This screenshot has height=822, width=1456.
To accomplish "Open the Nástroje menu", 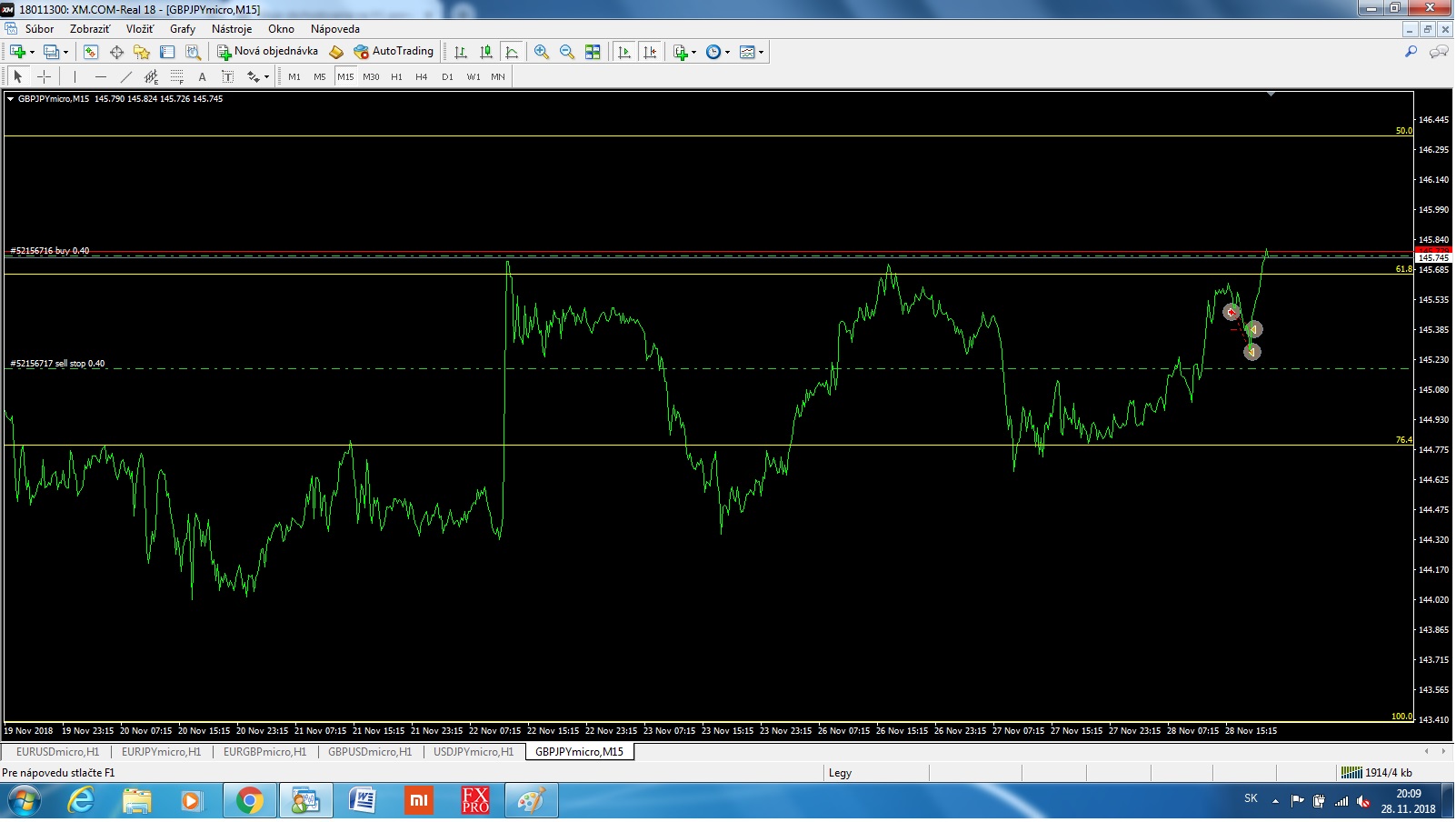I will 232,29.
